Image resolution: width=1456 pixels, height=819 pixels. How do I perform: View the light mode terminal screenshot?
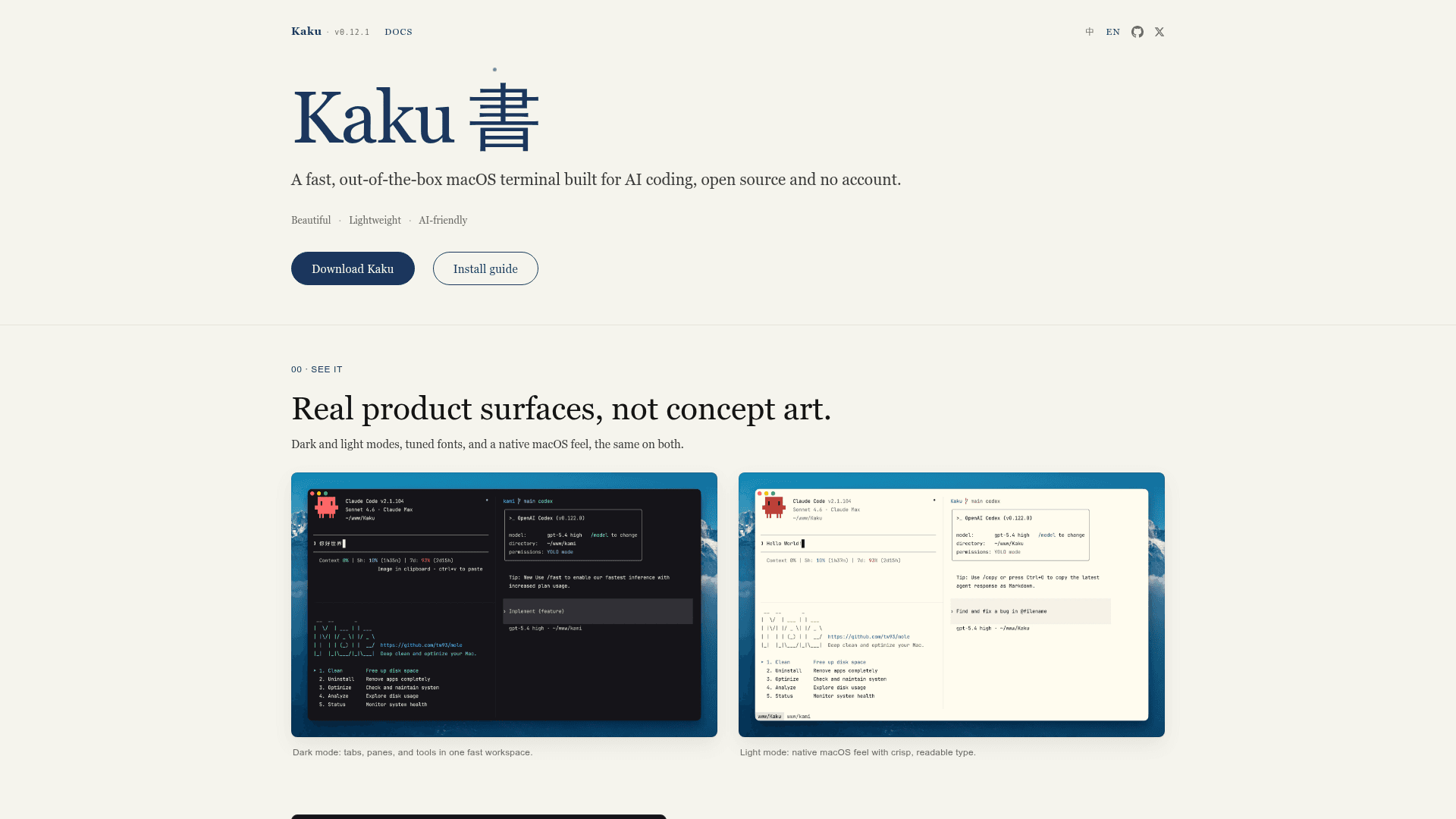[952, 604]
